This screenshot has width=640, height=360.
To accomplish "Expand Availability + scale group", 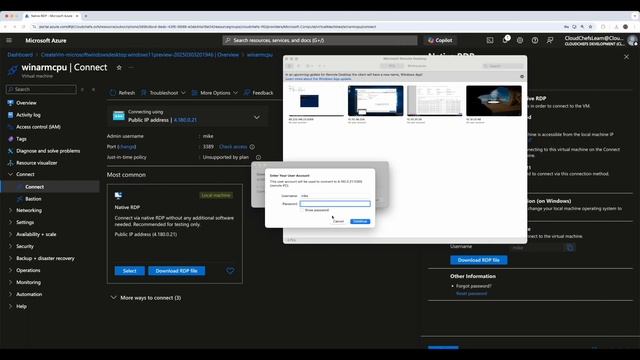I will [11, 234].
